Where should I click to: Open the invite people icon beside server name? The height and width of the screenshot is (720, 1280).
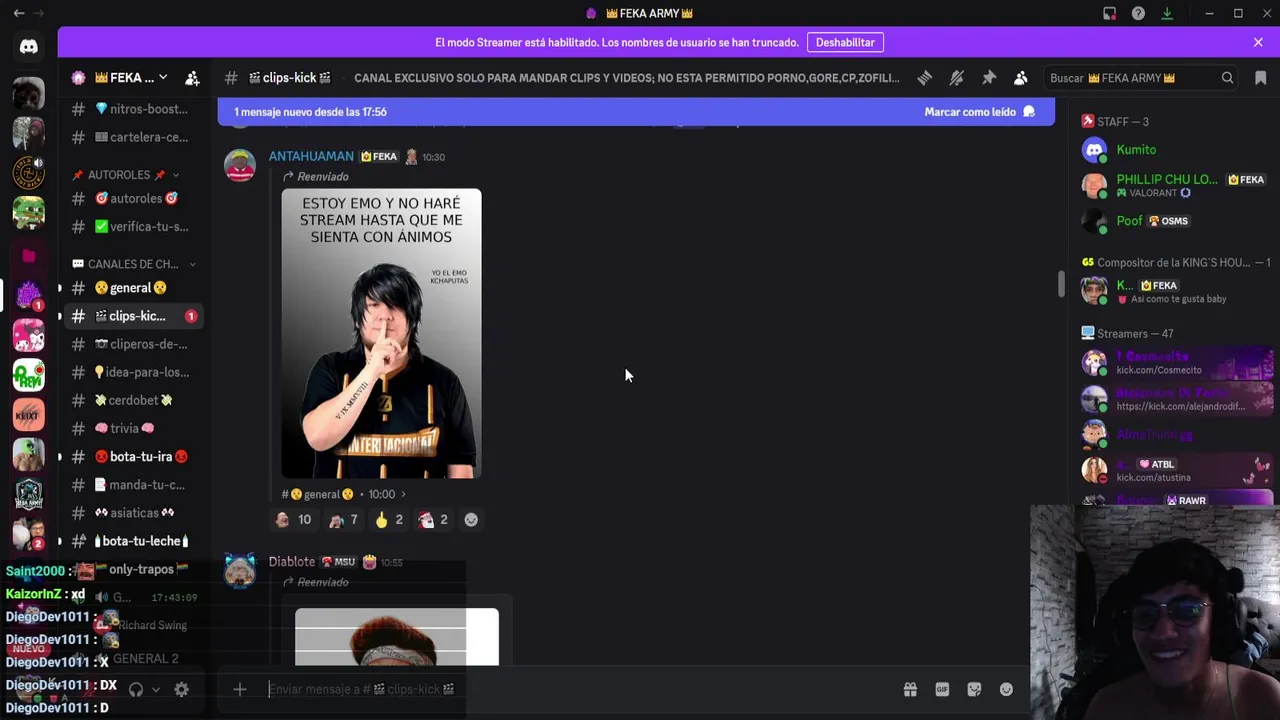coord(192,78)
